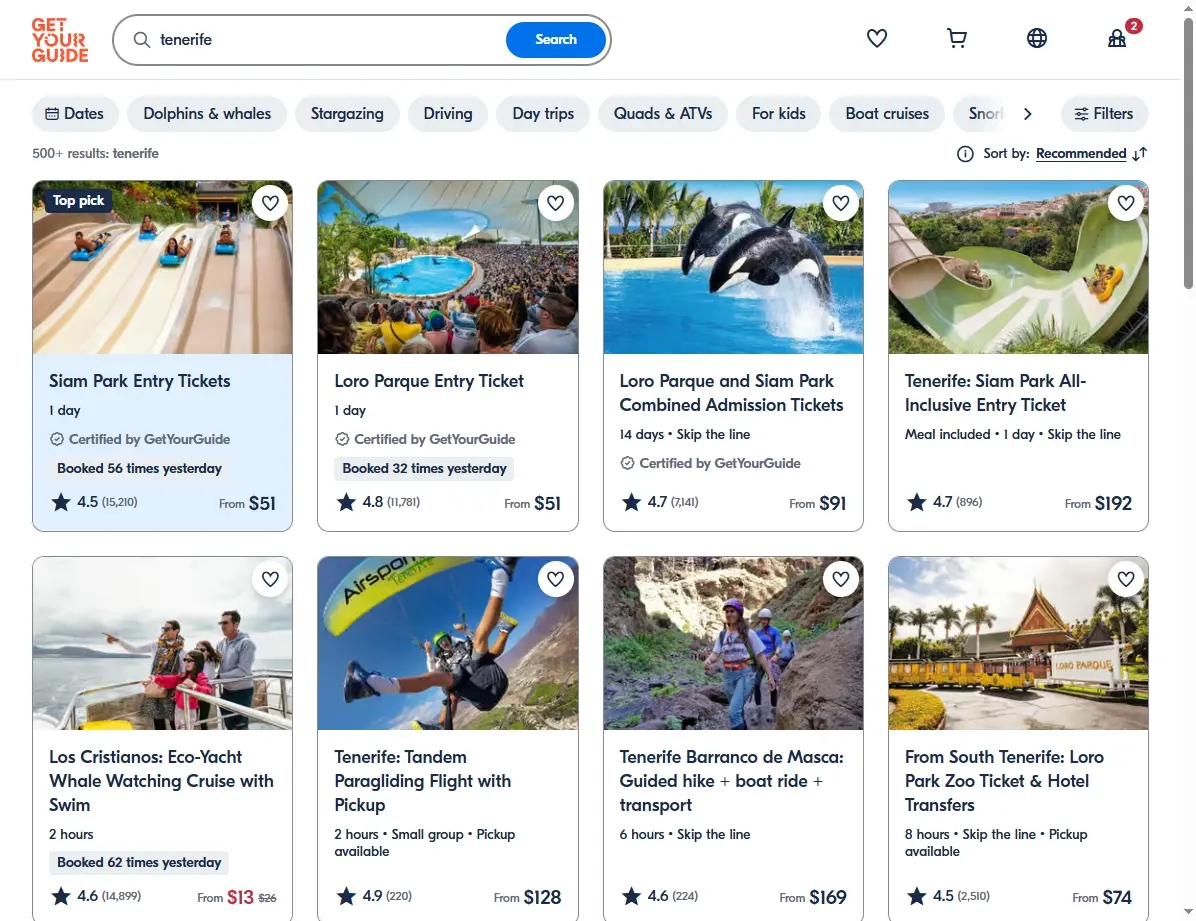Select Day trips category chip
Image resolution: width=1196 pixels, height=921 pixels.
point(543,114)
